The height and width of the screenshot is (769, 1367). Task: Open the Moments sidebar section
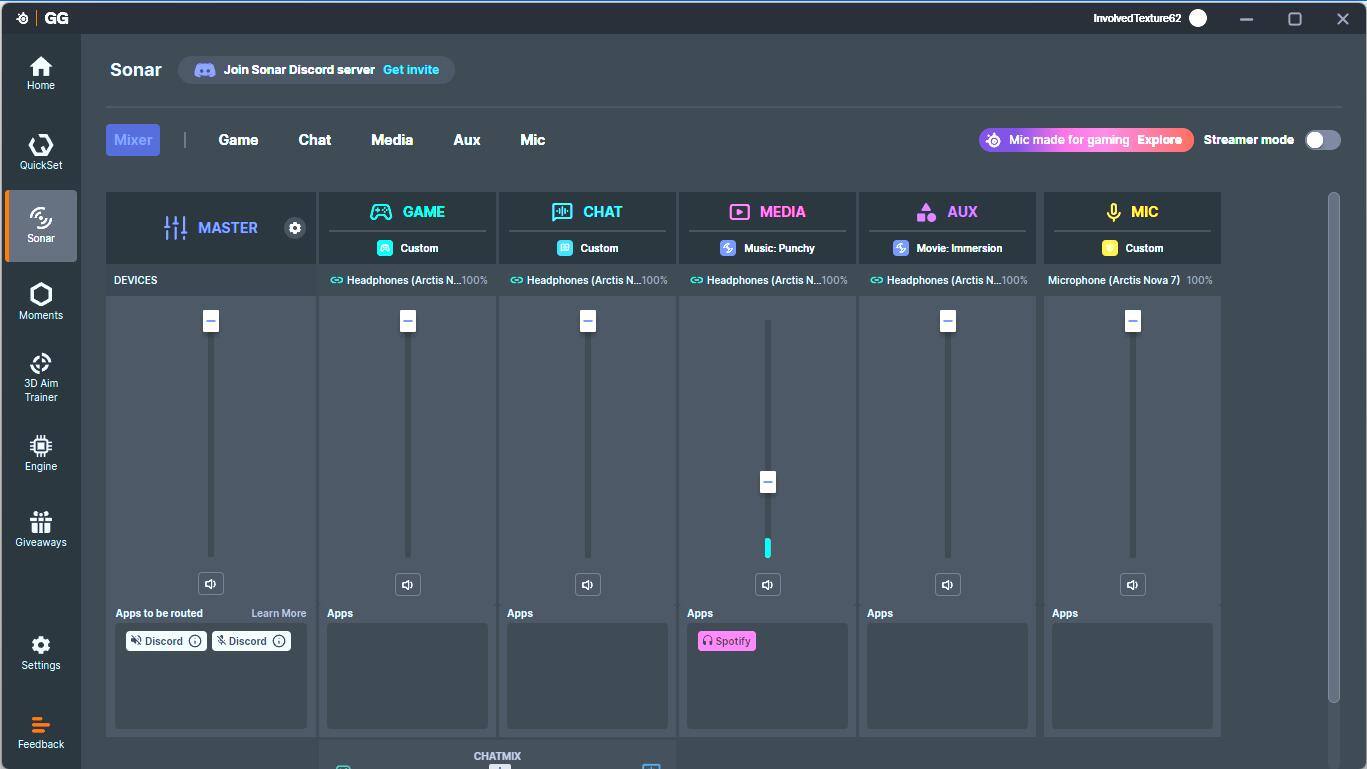tap(41, 301)
